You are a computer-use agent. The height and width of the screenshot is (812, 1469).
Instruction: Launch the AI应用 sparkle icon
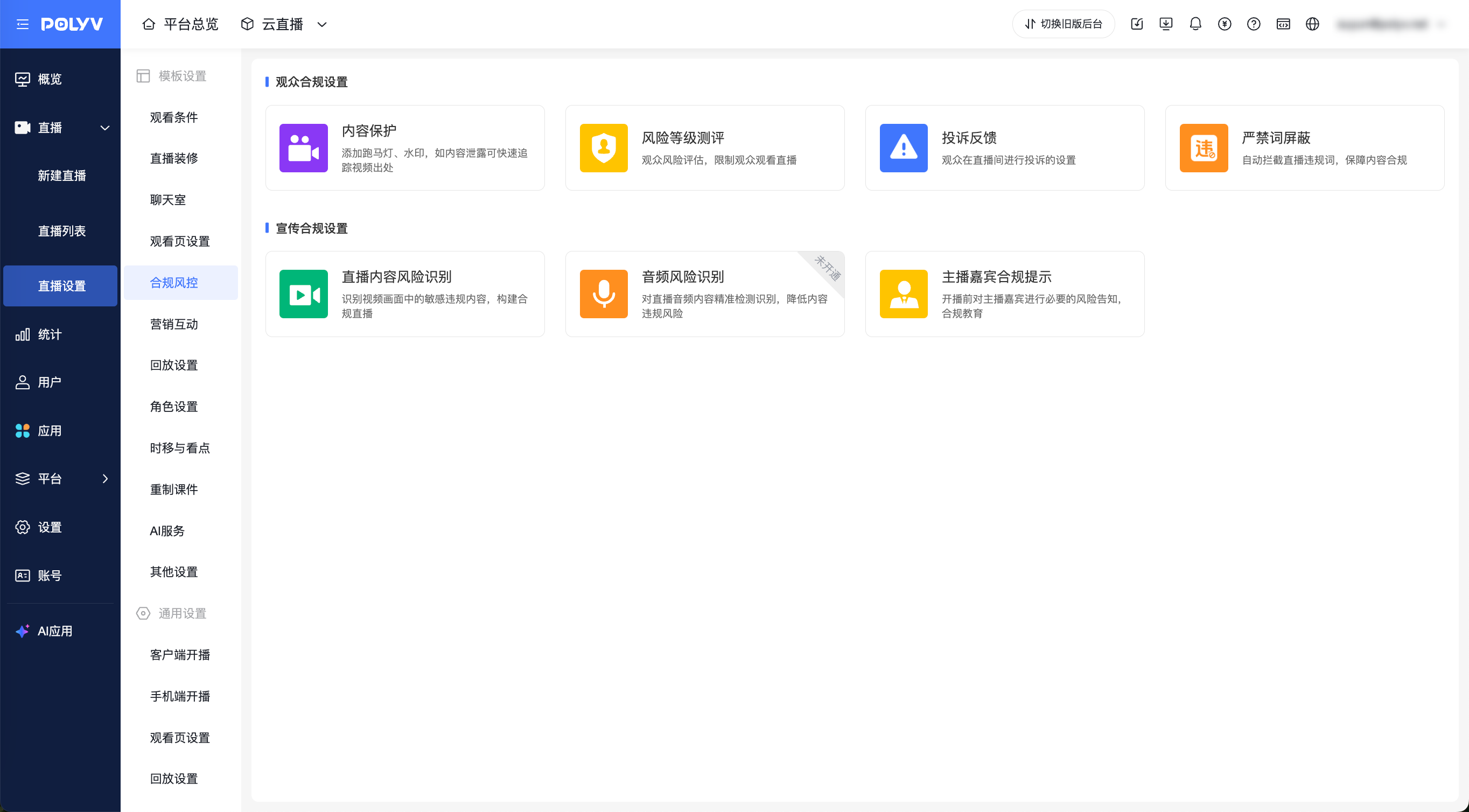(22, 631)
